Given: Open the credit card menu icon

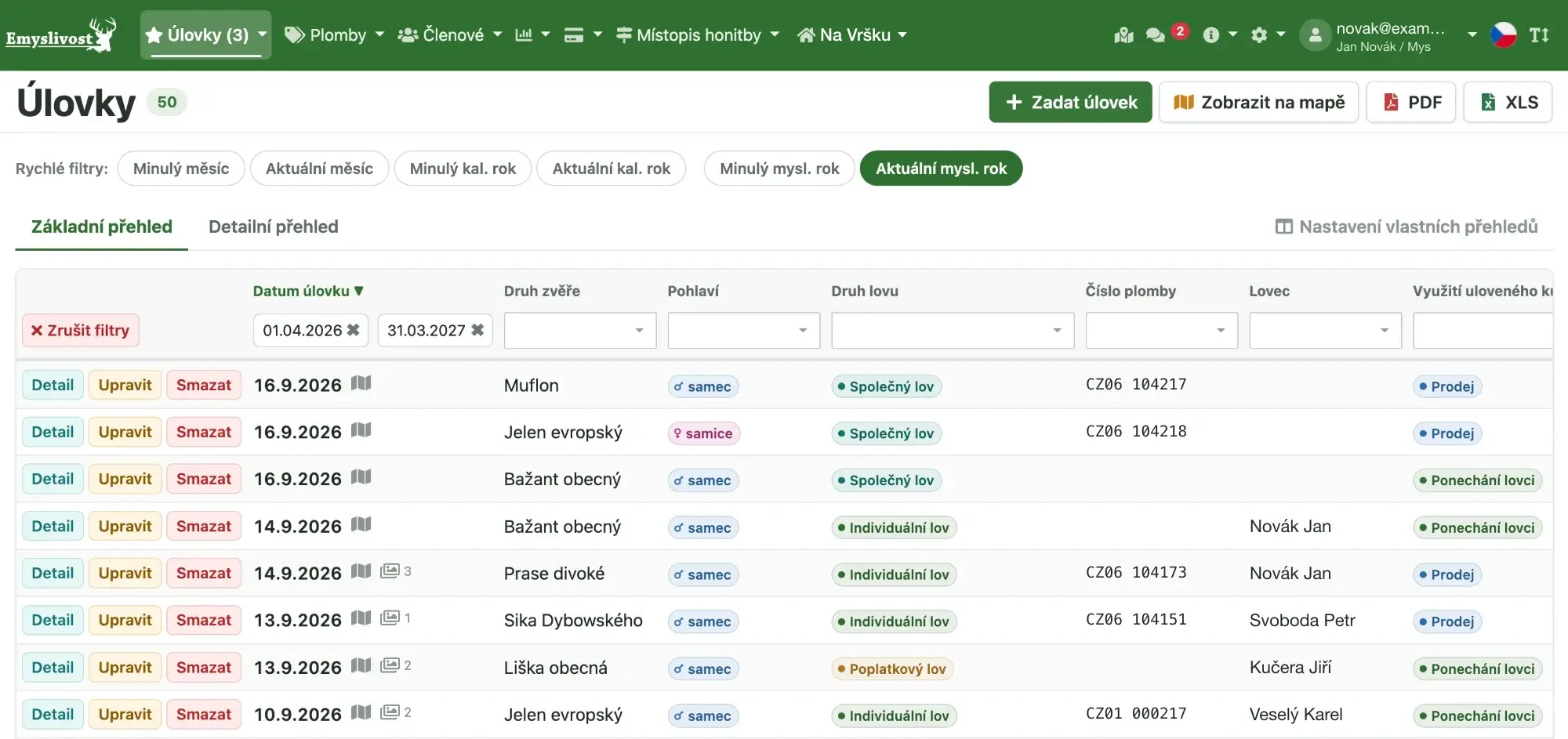Looking at the screenshot, I should [x=583, y=35].
